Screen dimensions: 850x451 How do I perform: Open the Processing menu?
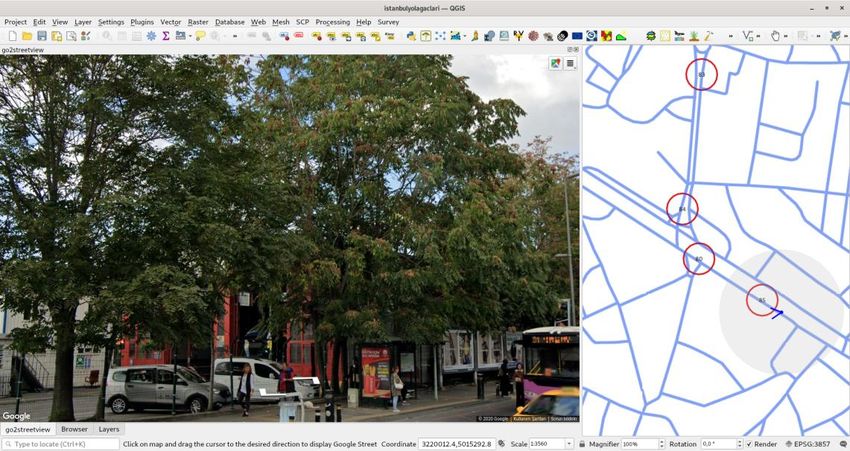[332, 21]
